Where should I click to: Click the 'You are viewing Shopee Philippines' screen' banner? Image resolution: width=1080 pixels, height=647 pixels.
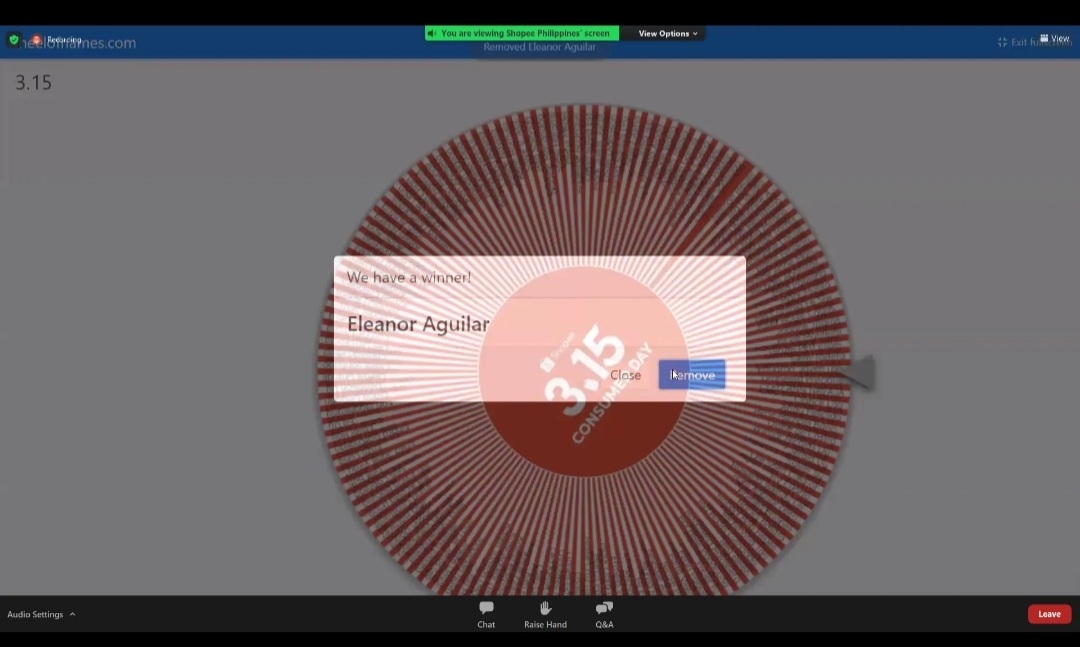pos(521,33)
